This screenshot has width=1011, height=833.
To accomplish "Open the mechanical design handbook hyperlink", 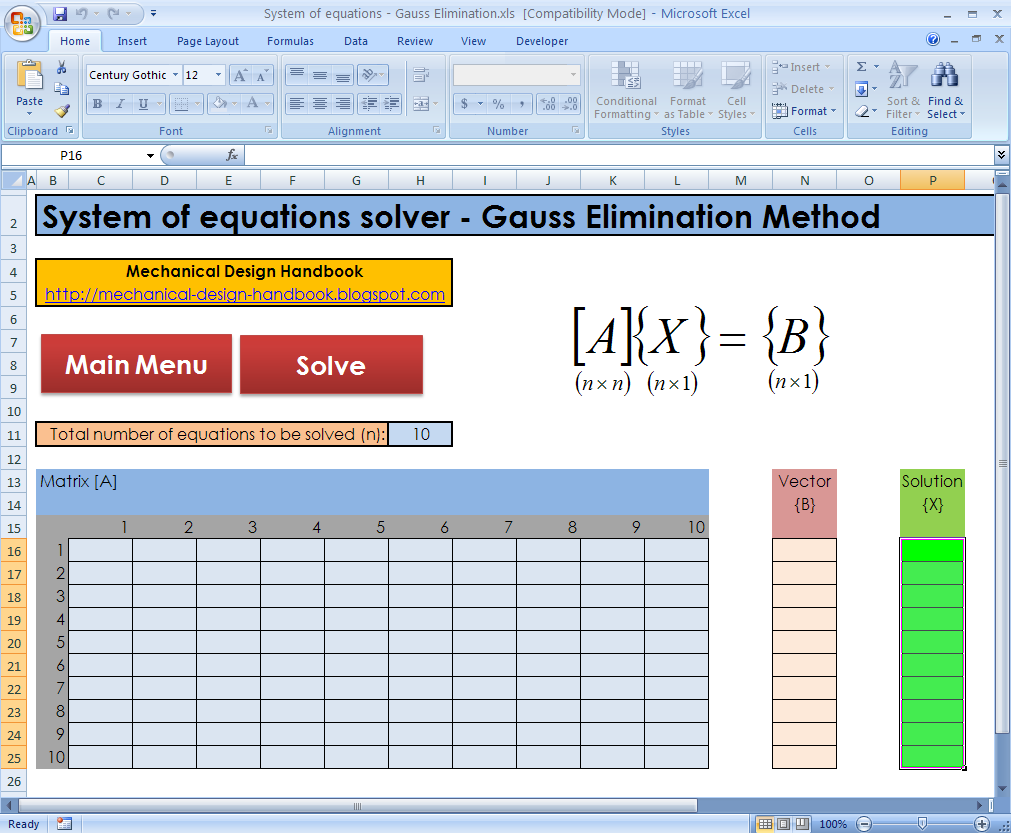I will [x=244, y=294].
